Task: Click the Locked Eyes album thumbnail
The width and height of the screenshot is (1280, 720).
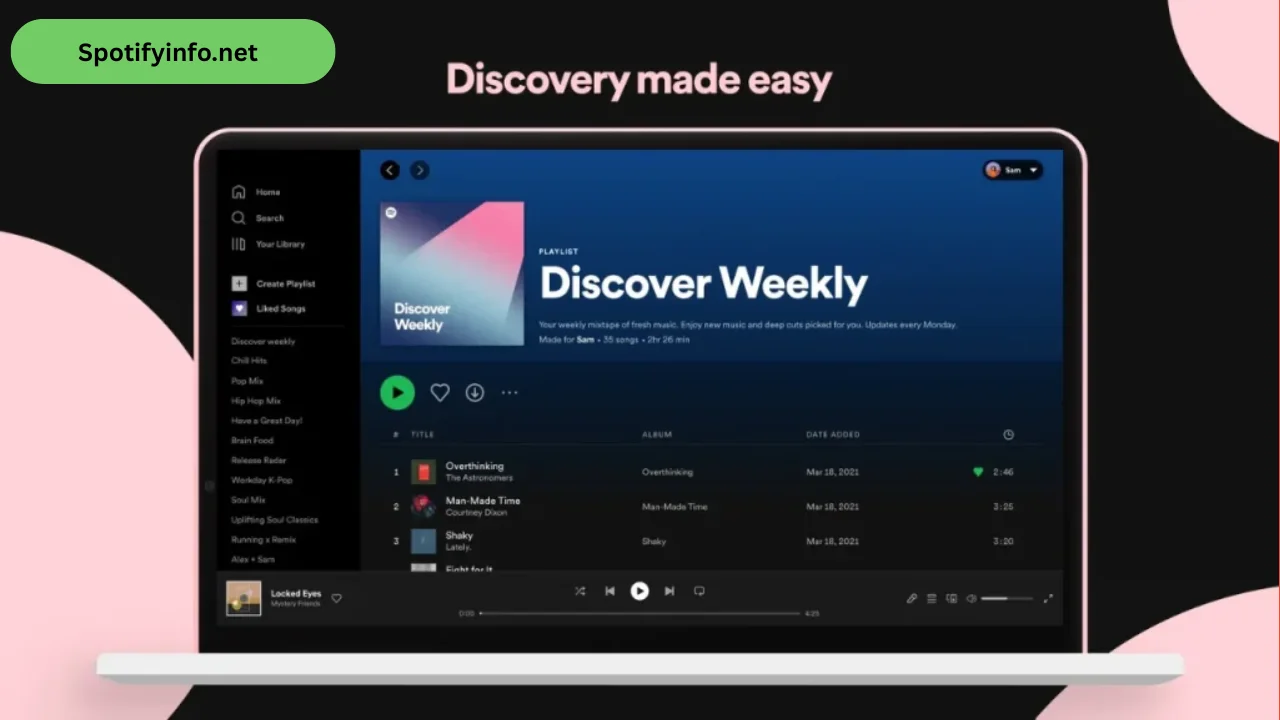Action: click(244, 598)
